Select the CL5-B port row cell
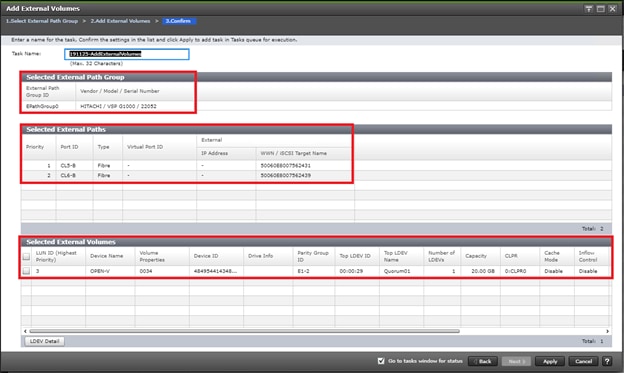Screen dimensions: 624x373 point(68,165)
